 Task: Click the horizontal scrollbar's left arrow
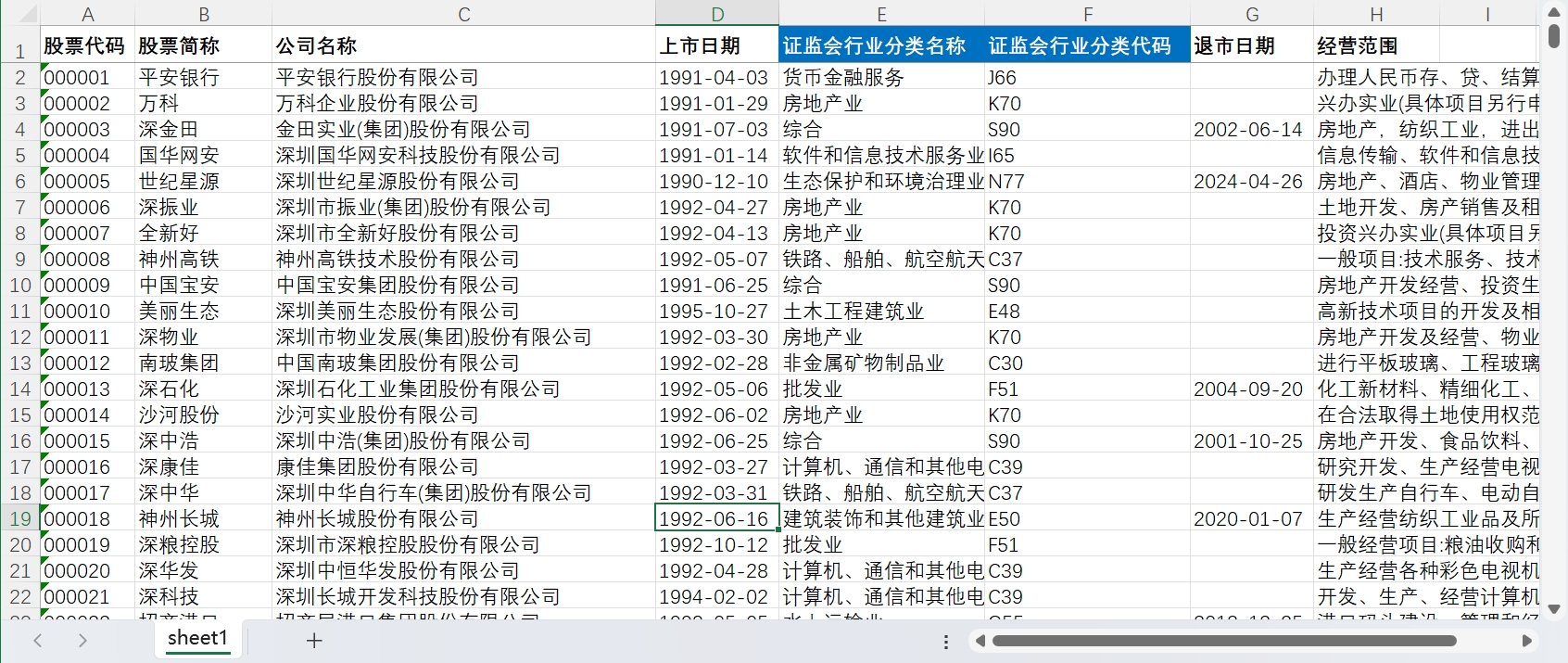click(x=980, y=641)
